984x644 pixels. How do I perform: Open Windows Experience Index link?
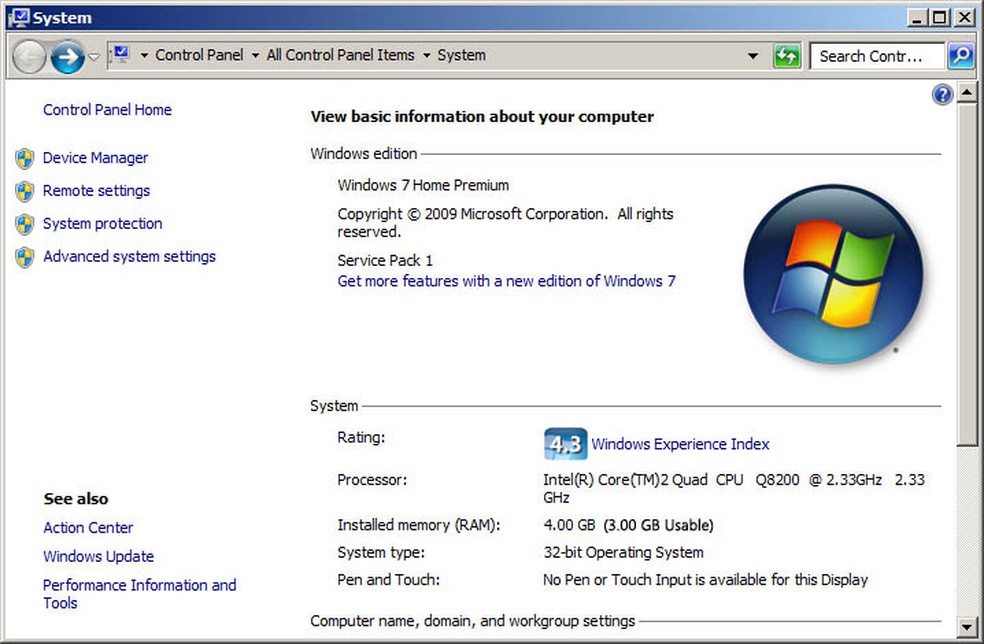click(x=680, y=444)
